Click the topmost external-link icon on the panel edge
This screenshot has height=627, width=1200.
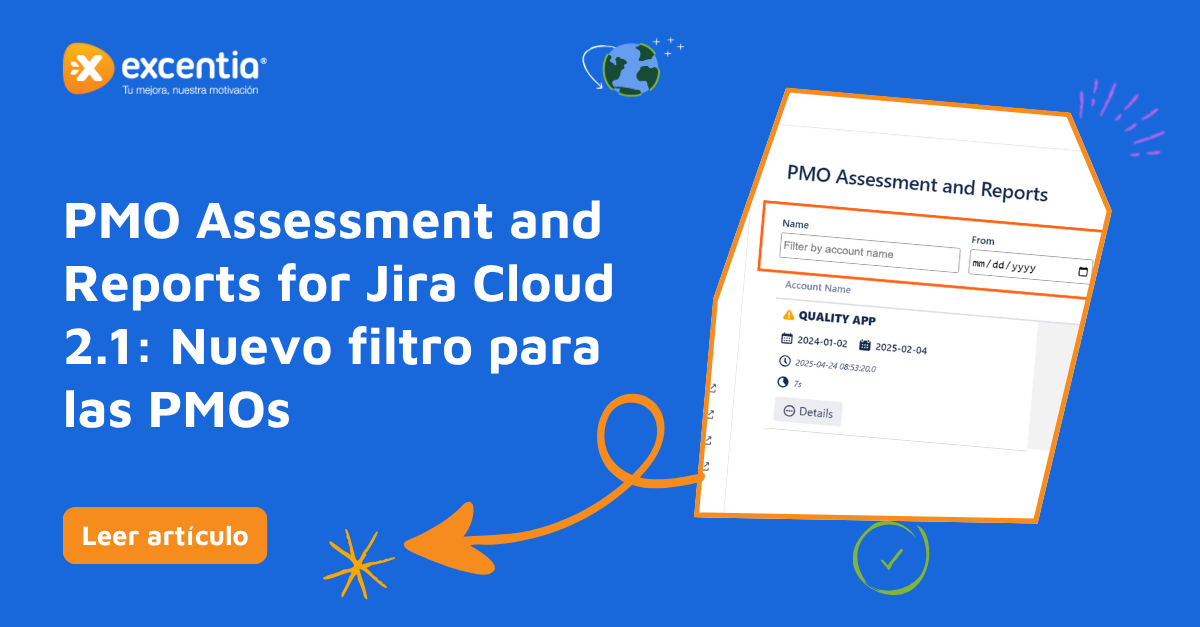click(711, 388)
